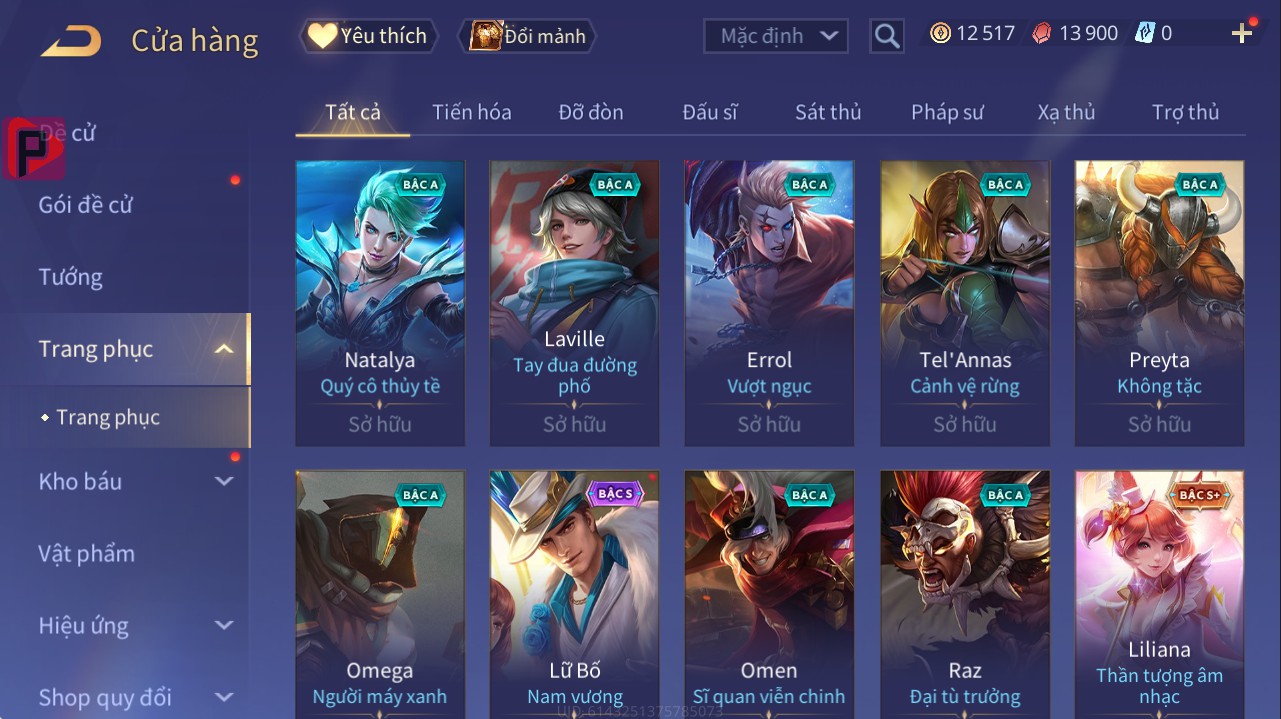Open the search magnifier icon
This screenshot has height=719, width=1281.
tap(886, 36)
